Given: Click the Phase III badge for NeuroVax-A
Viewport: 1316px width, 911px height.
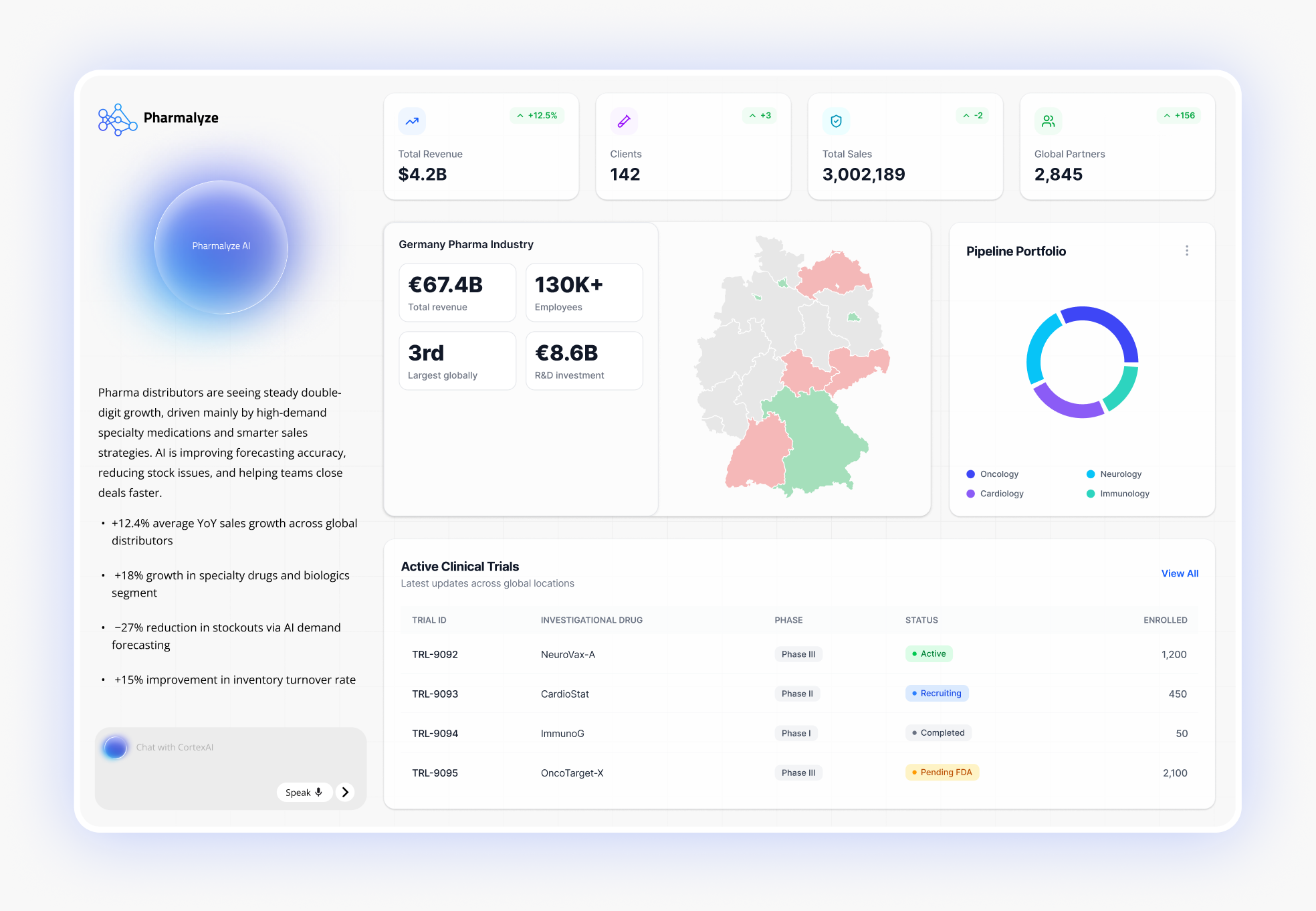Looking at the screenshot, I should pos(798,654).
